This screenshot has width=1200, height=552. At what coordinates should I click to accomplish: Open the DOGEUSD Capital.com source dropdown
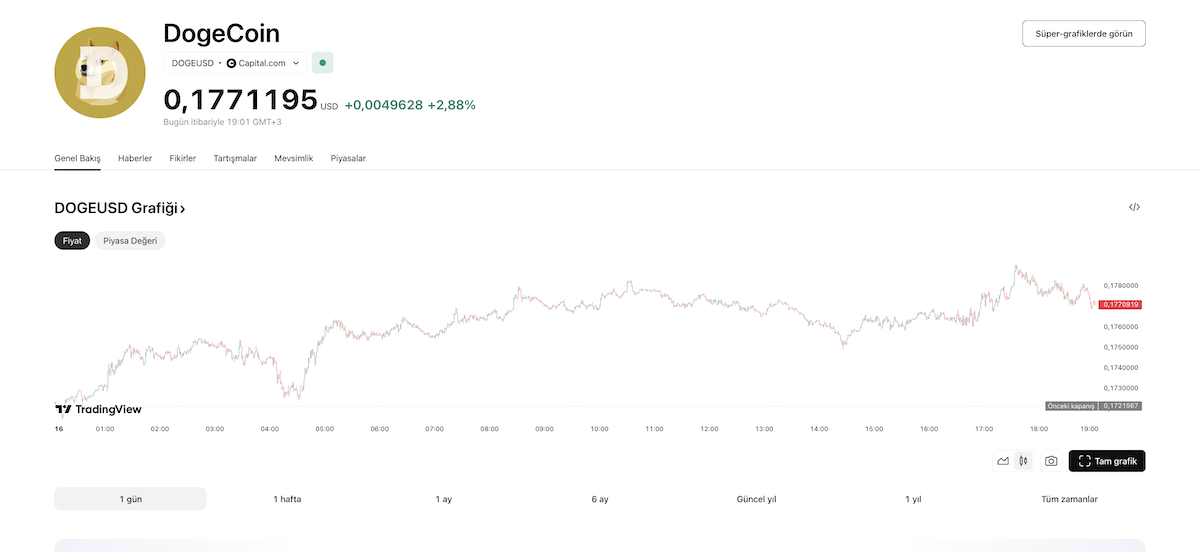[235, 63]
